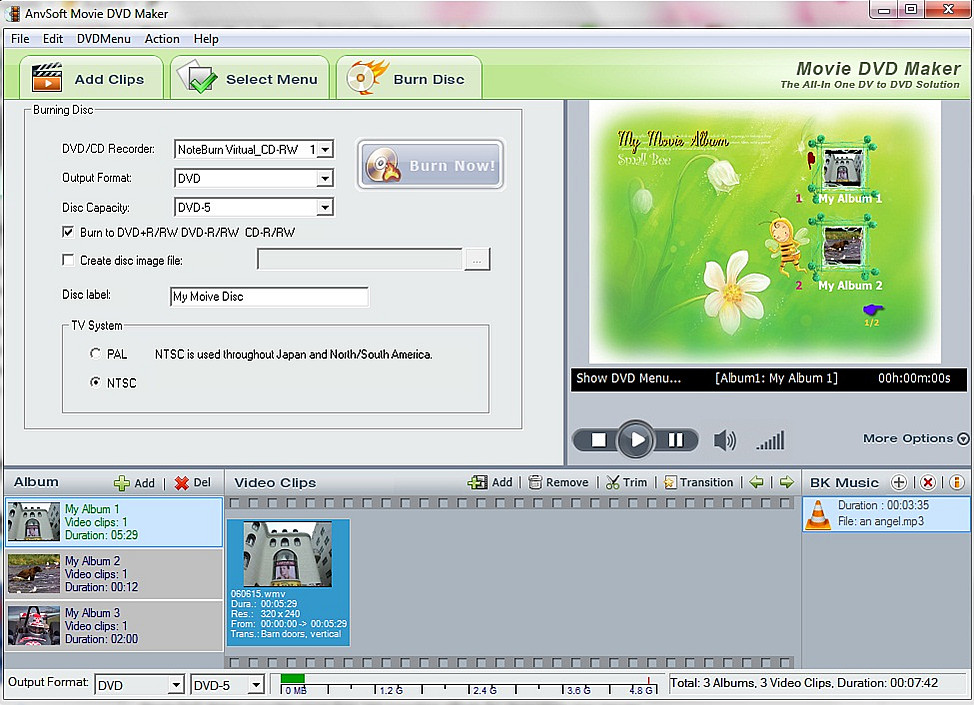
Task: Minimize the AnvSoft window
Action: tap(884, 9)
